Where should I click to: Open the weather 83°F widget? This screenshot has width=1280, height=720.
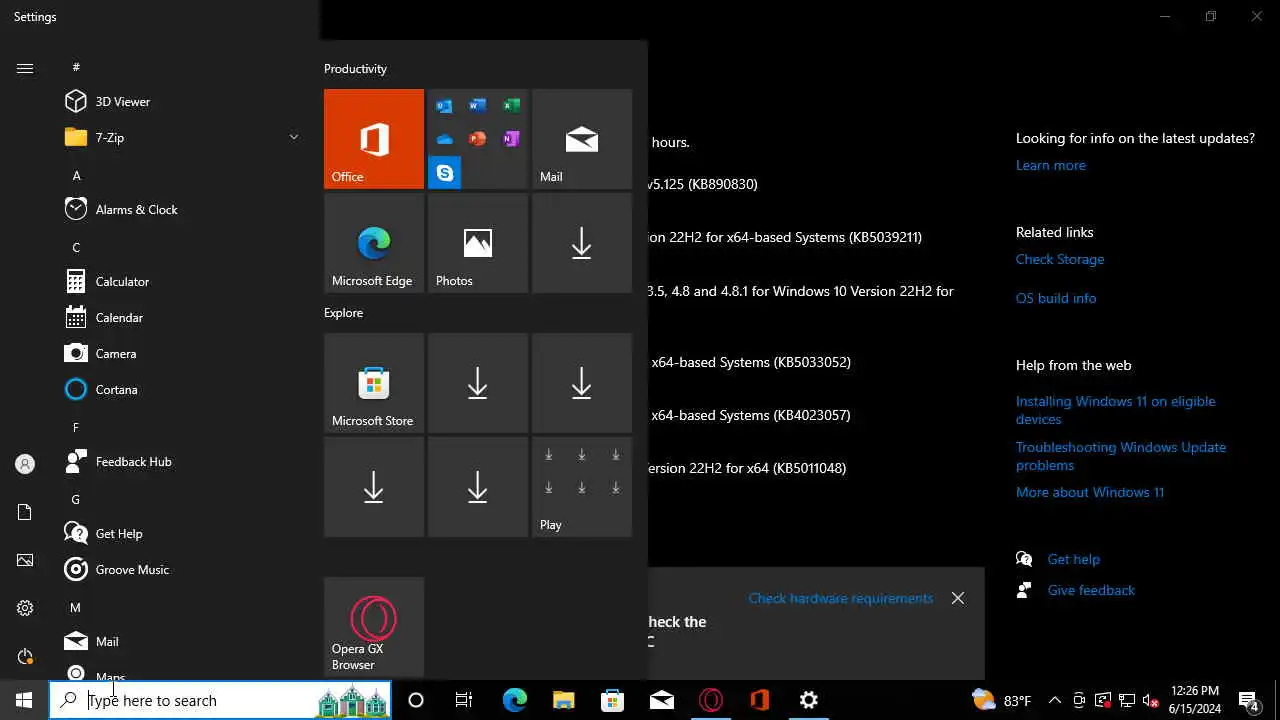(1001, 700)
